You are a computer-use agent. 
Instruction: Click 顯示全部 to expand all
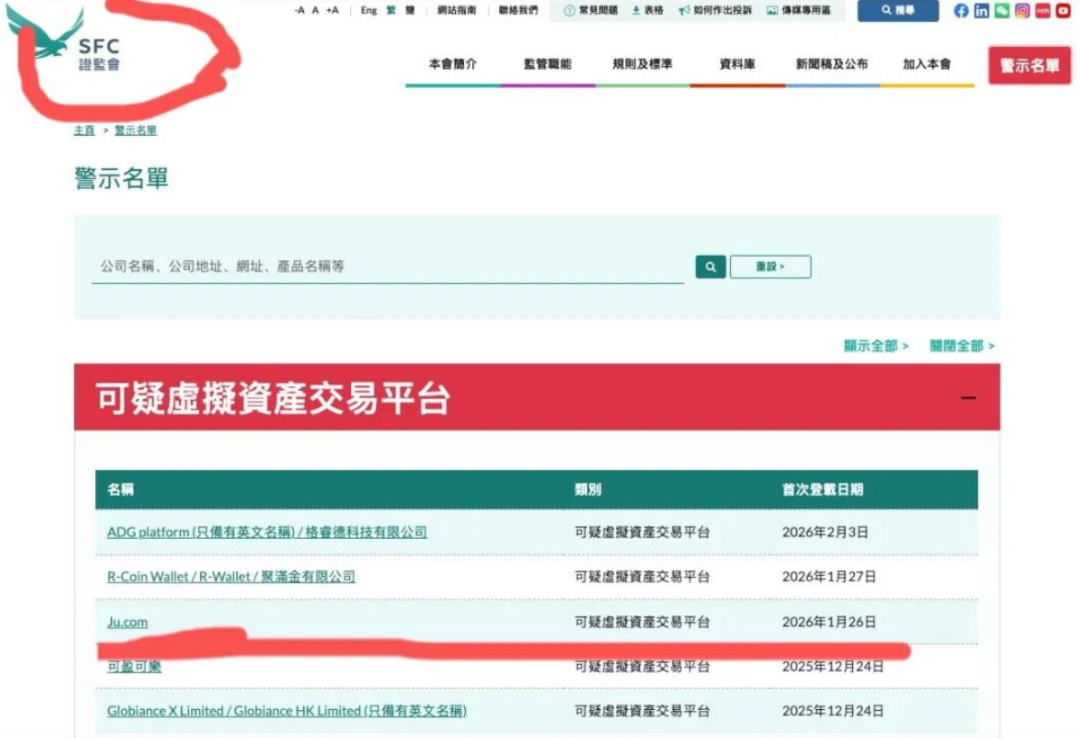[x=876, y=346]
